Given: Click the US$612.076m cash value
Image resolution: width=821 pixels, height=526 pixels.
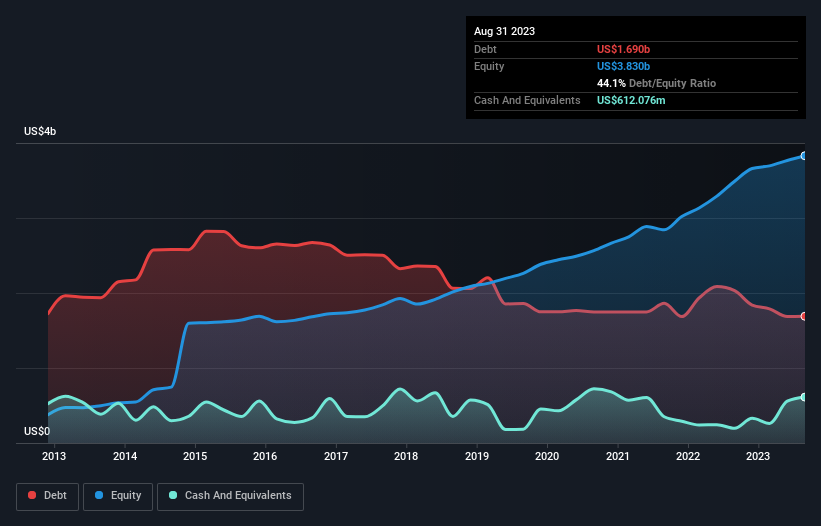Looking at the screenshot, I should point(631,100).
